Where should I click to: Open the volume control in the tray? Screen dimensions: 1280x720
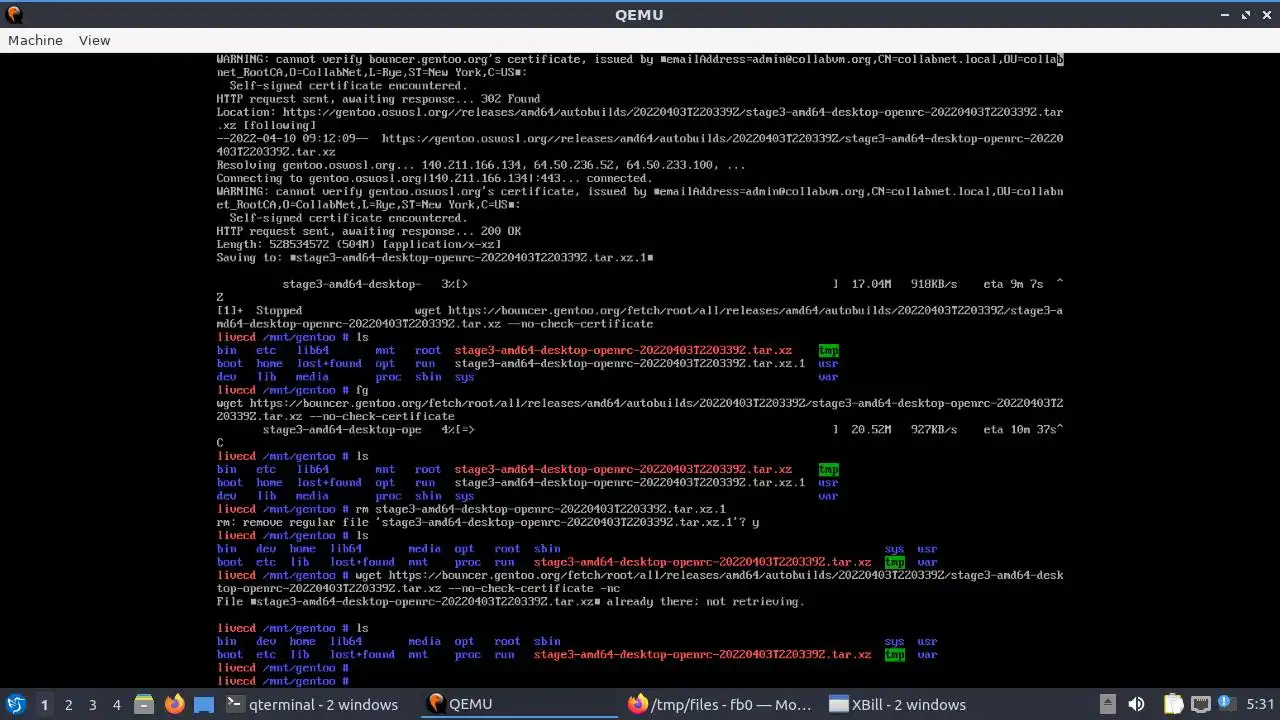point(1136,704)
